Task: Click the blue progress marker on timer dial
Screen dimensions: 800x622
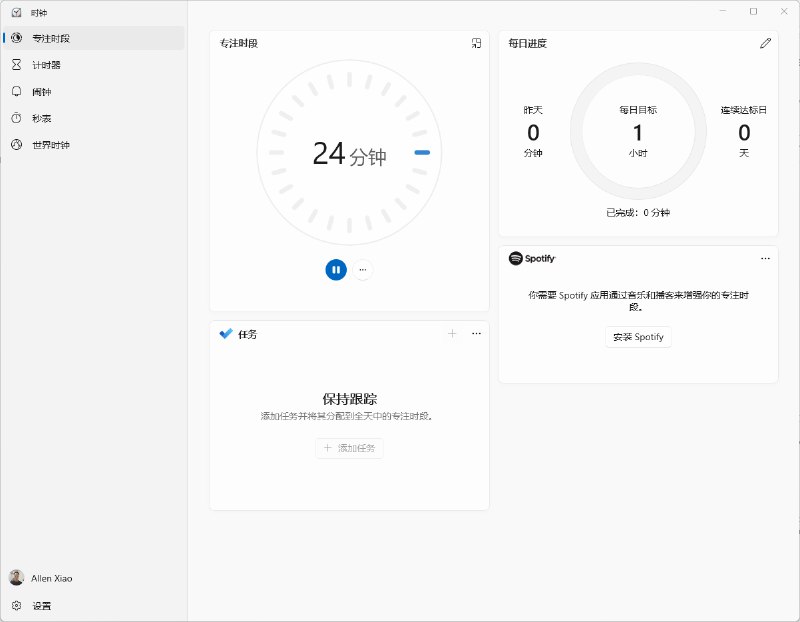Action: [422, 153]
